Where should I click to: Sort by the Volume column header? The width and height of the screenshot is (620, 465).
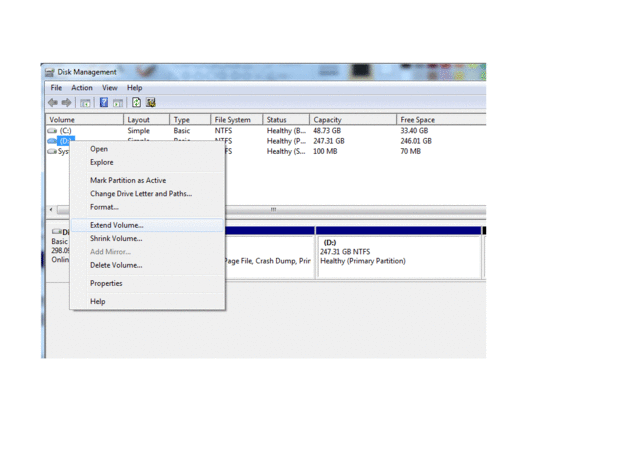pos(85,119)
